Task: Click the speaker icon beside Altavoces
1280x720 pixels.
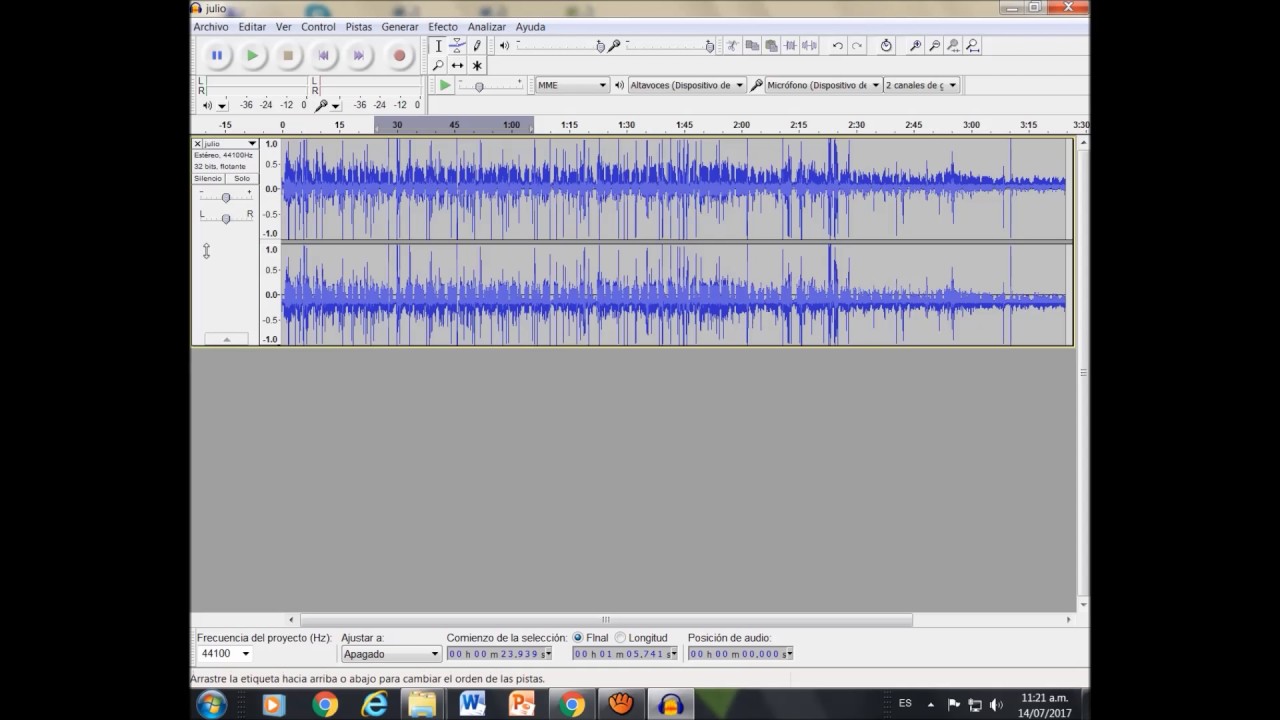Action: click(619, 86)
